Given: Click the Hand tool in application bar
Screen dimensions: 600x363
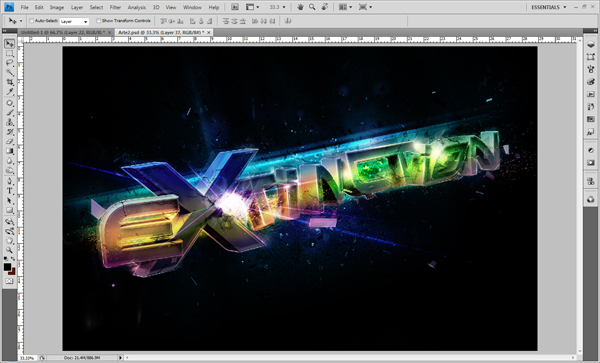Looking at the screenshot, I should 300,7.
